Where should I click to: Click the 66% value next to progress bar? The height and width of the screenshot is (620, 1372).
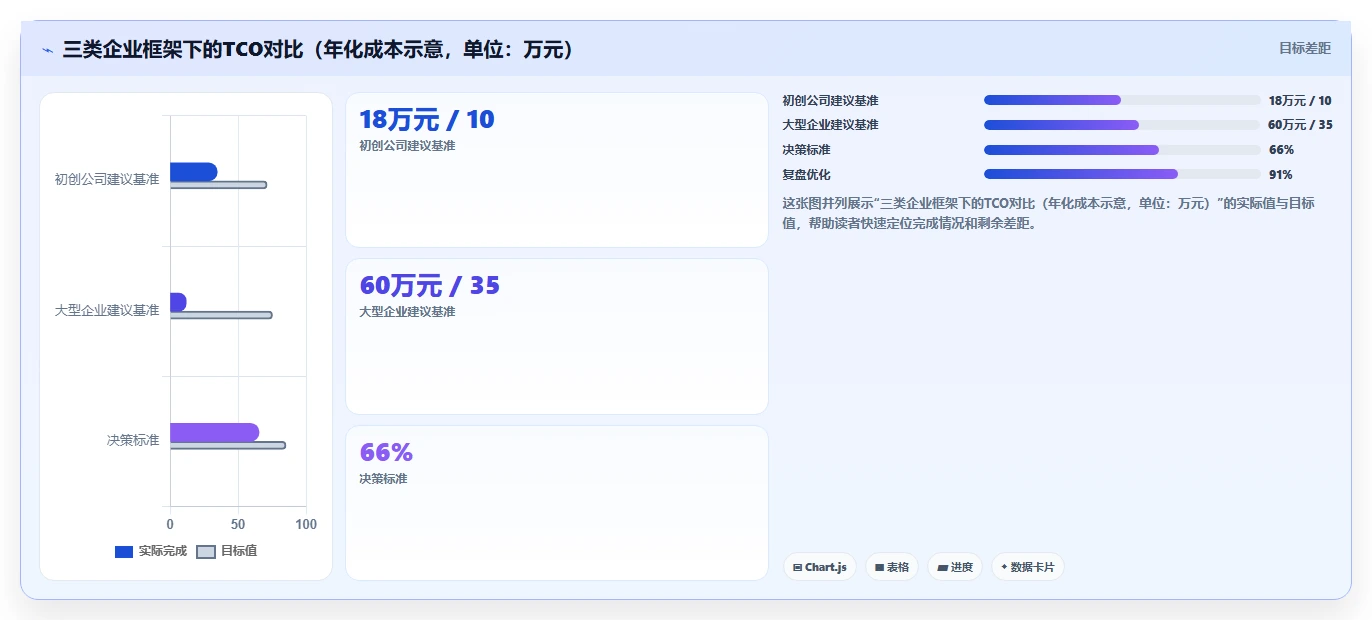tap(1281, 150)
